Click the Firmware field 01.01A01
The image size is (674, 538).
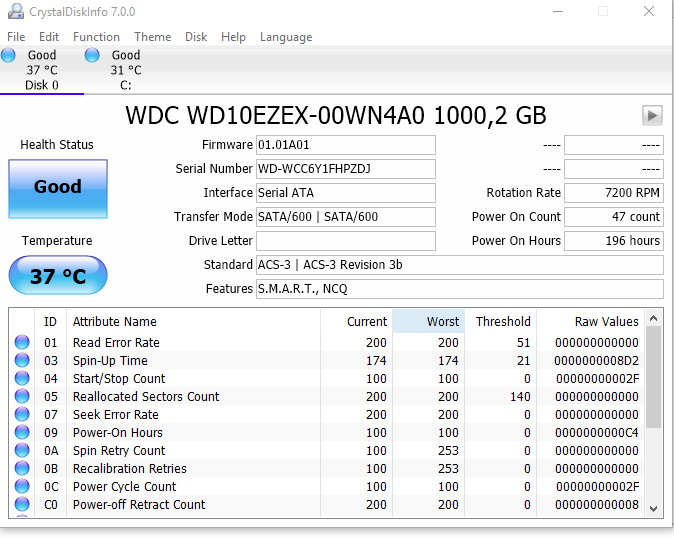pyautogui.click(x=346, y=145)
